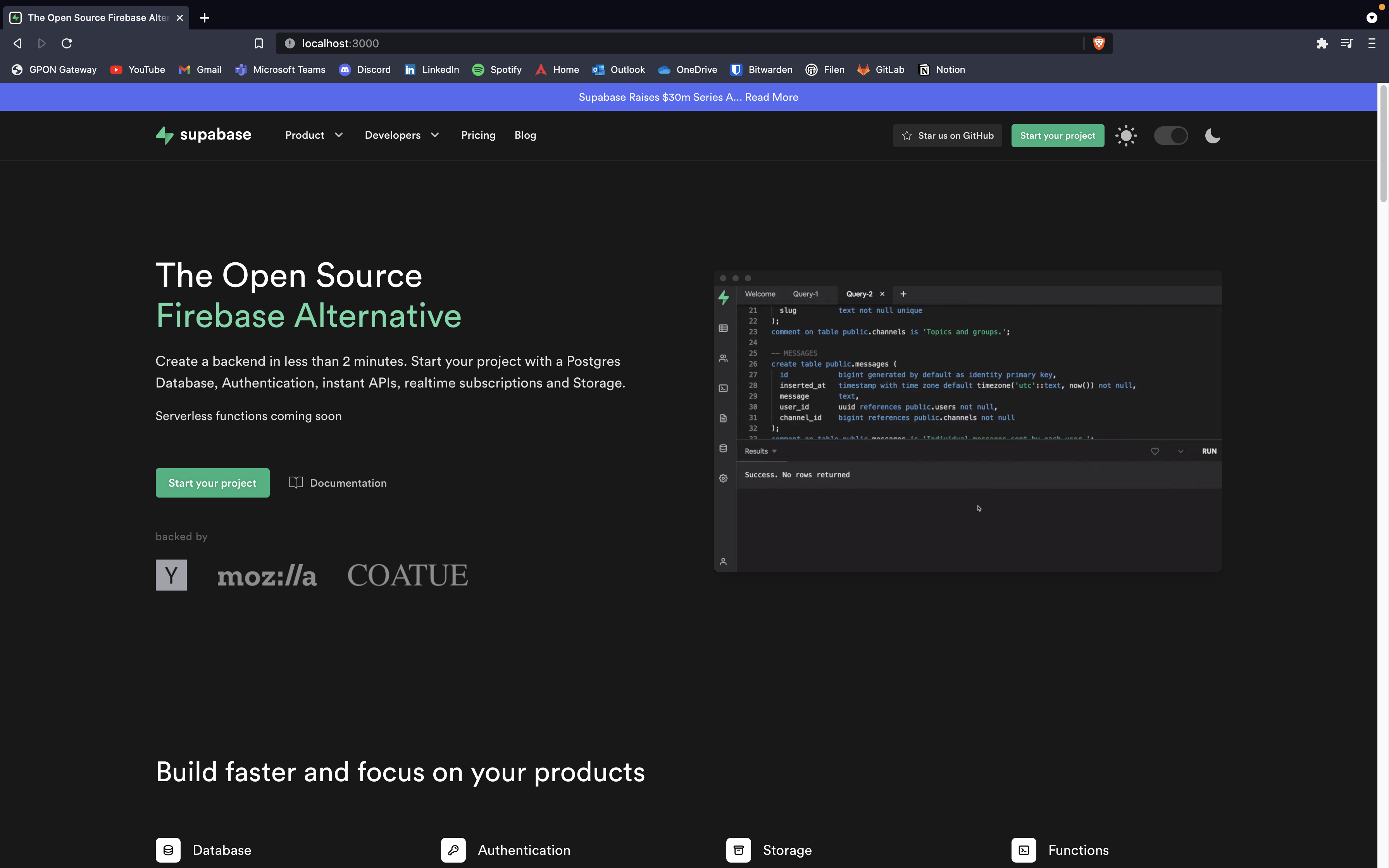Click the Start your project button
1389x868 pixels.
click(212, 483)
